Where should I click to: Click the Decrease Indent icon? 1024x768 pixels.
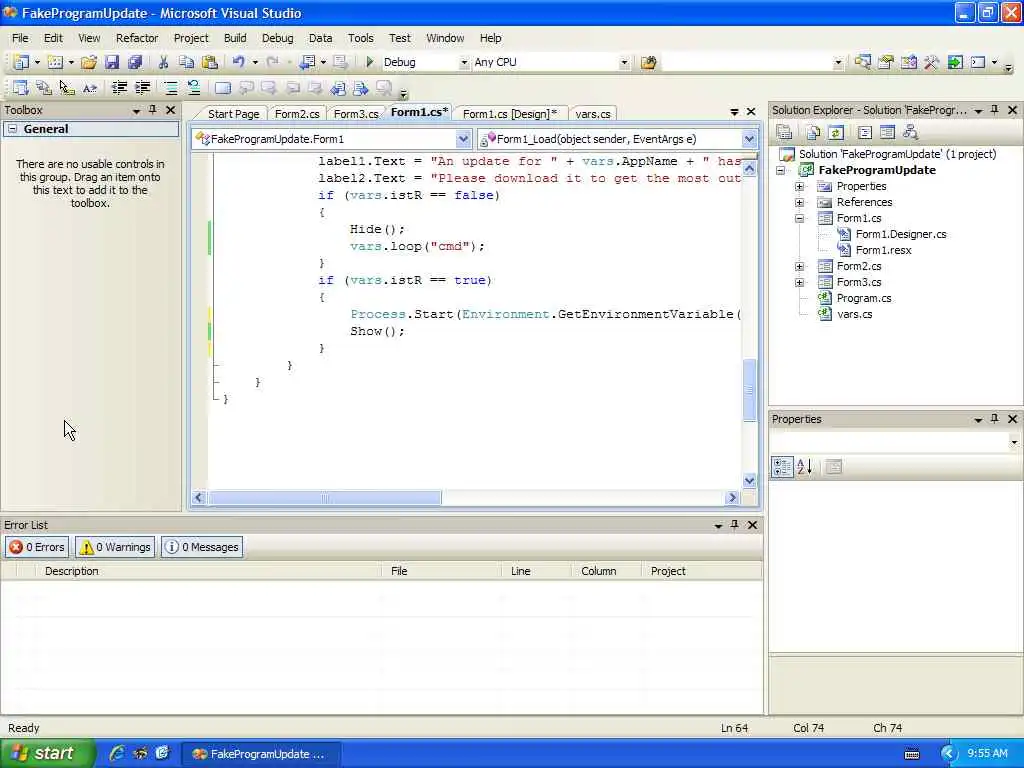pyautogui.click(x=119, y=88)
